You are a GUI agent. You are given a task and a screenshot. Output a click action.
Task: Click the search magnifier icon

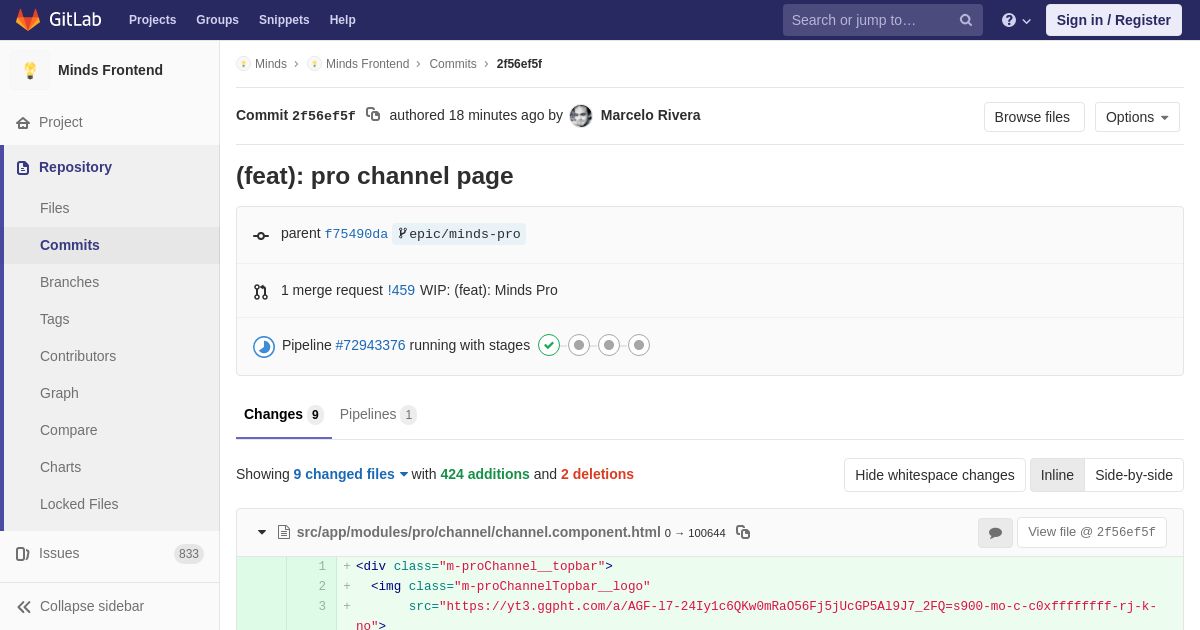pos(966,20)
